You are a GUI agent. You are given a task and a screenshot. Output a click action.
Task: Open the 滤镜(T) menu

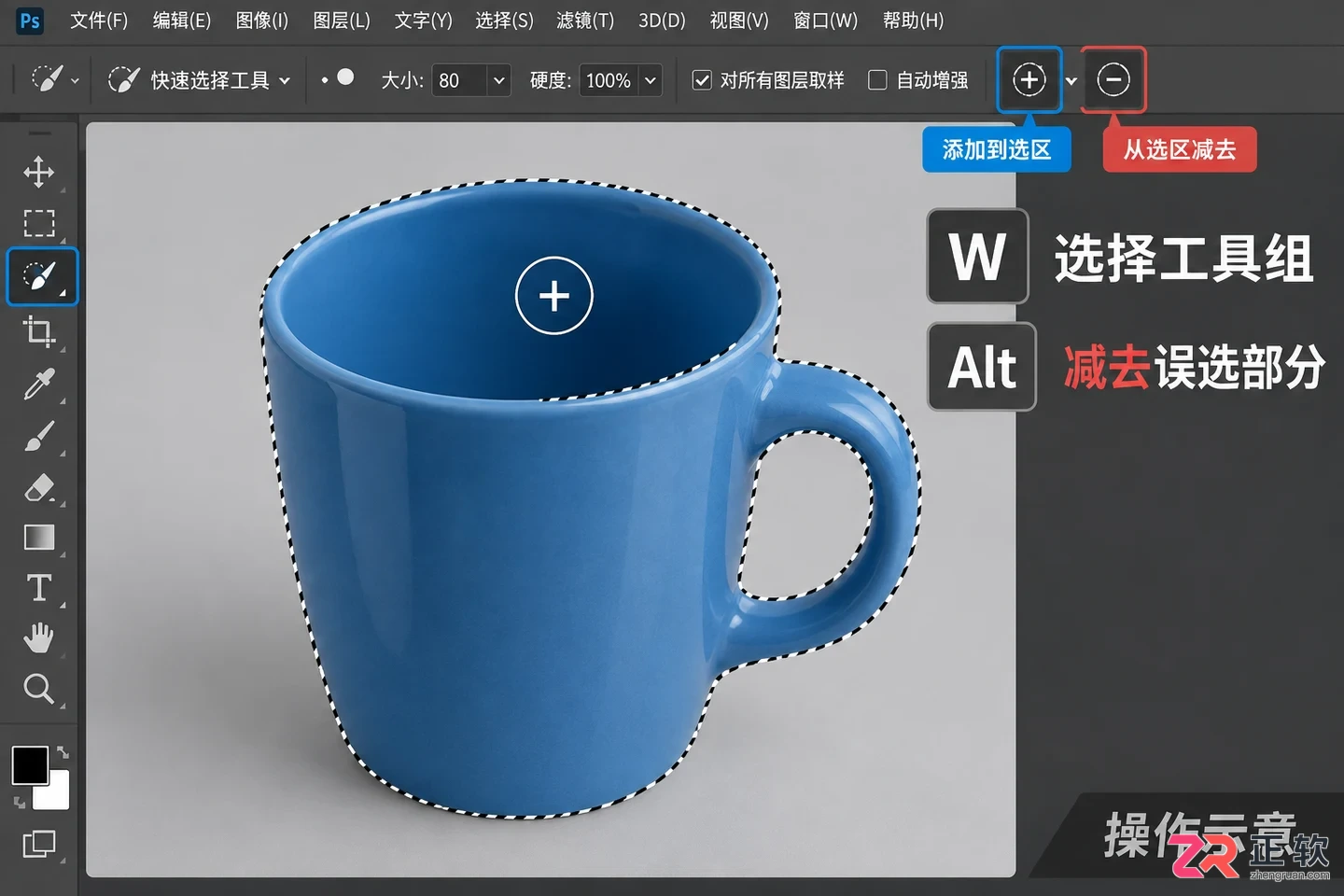pyautogui.click(x=585, y=21)
